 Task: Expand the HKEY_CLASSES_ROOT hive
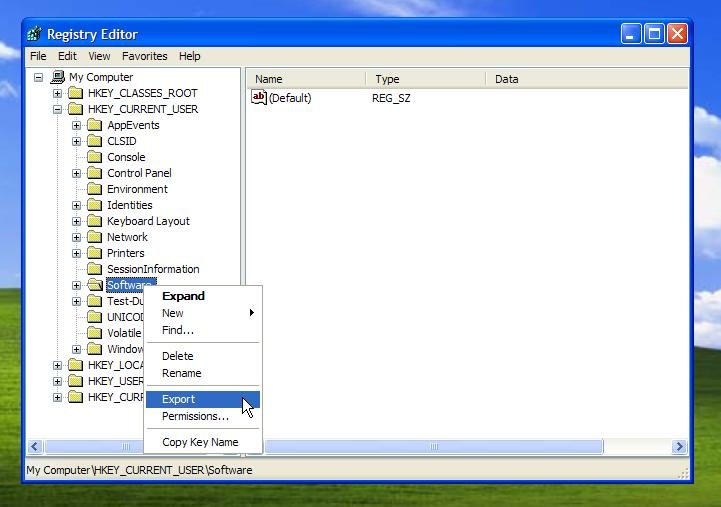click(x=57, y=93)
